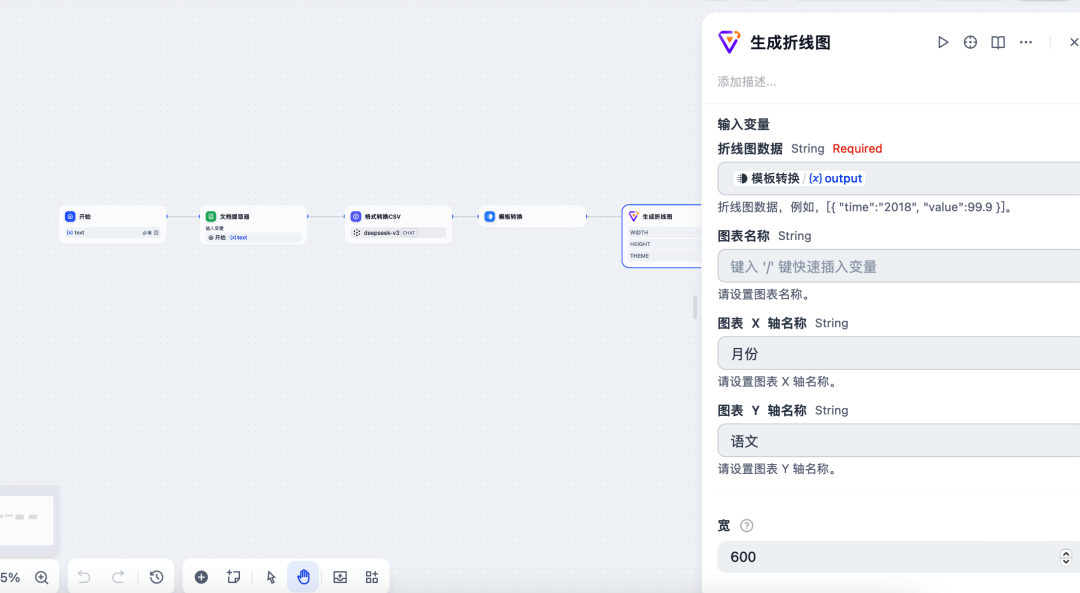This screenshot has height=593, width=1080.
Task: Click the green document extractor node icon
Action: pos(211,216)
